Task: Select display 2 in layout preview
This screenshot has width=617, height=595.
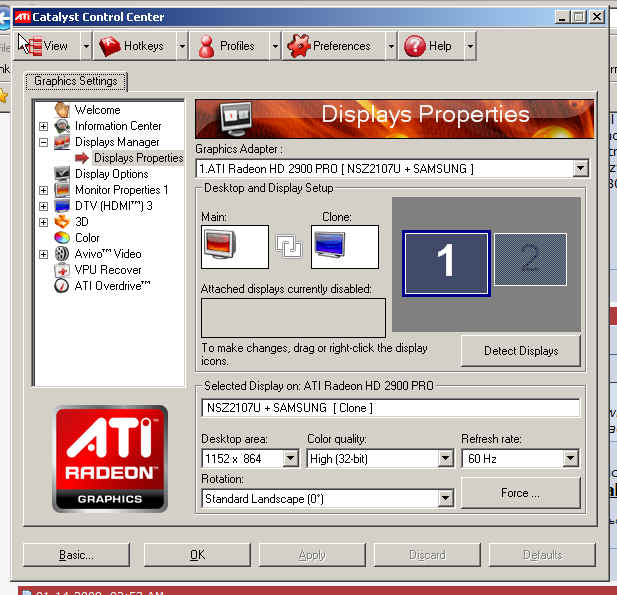Action: point(530,259)
